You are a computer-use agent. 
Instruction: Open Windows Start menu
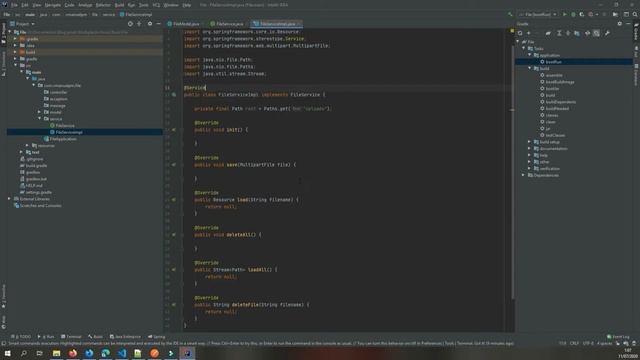[x=7, y=353]
